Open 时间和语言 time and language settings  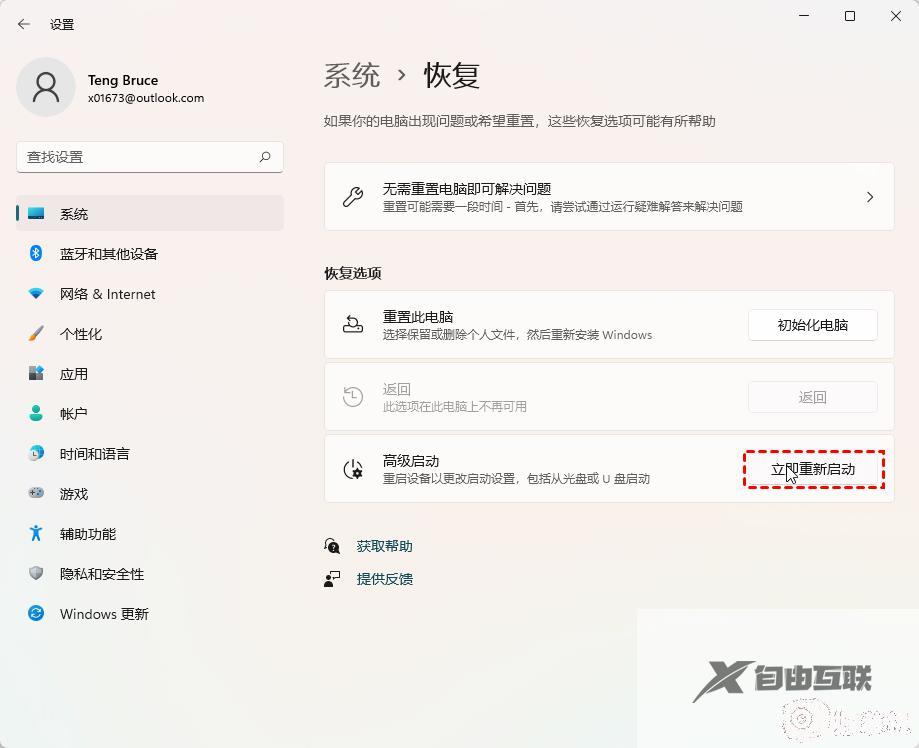pyautogui.click(x=37, y=454)
